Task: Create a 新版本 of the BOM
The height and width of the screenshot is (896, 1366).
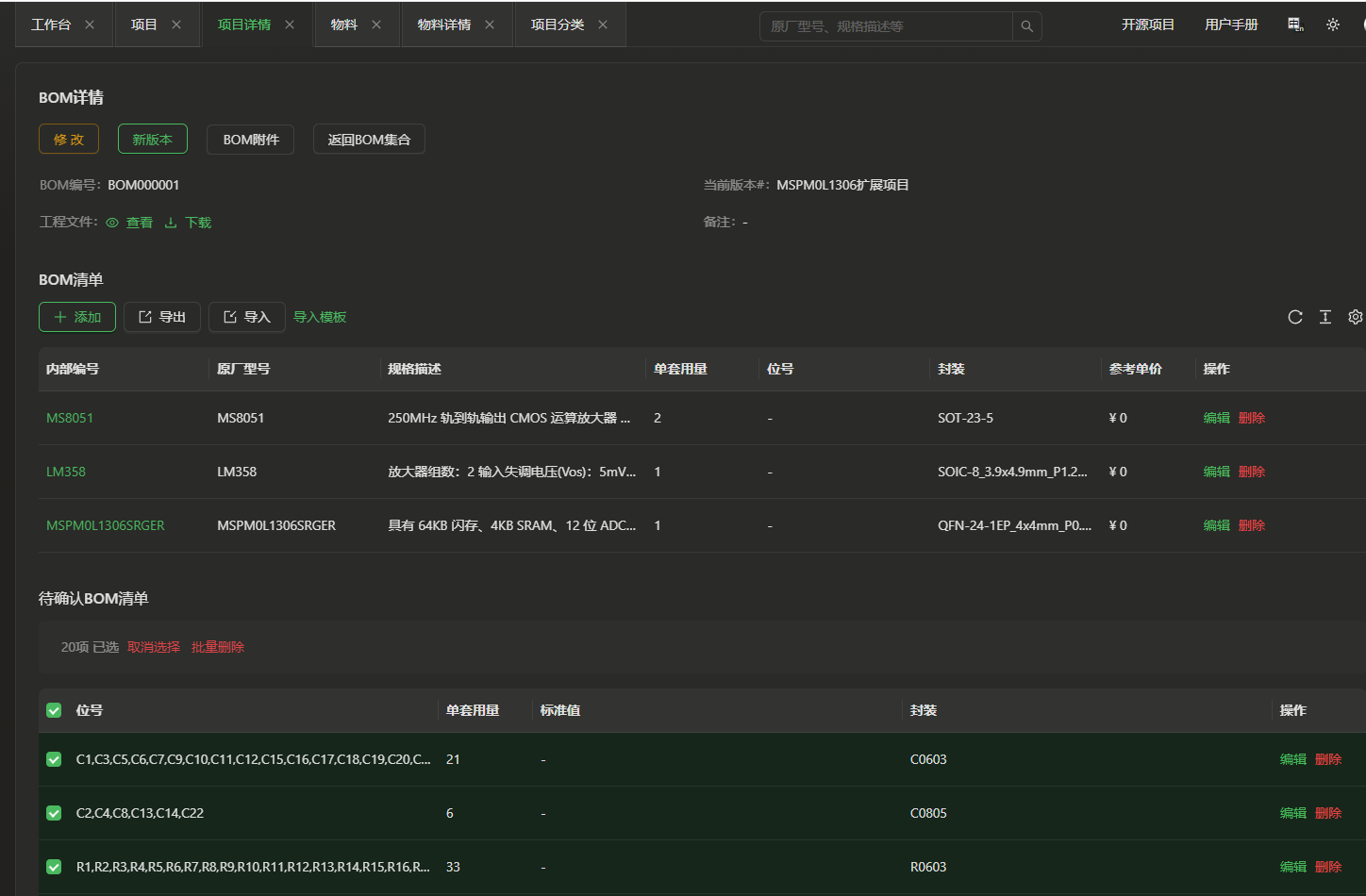Action: (153, 140)
